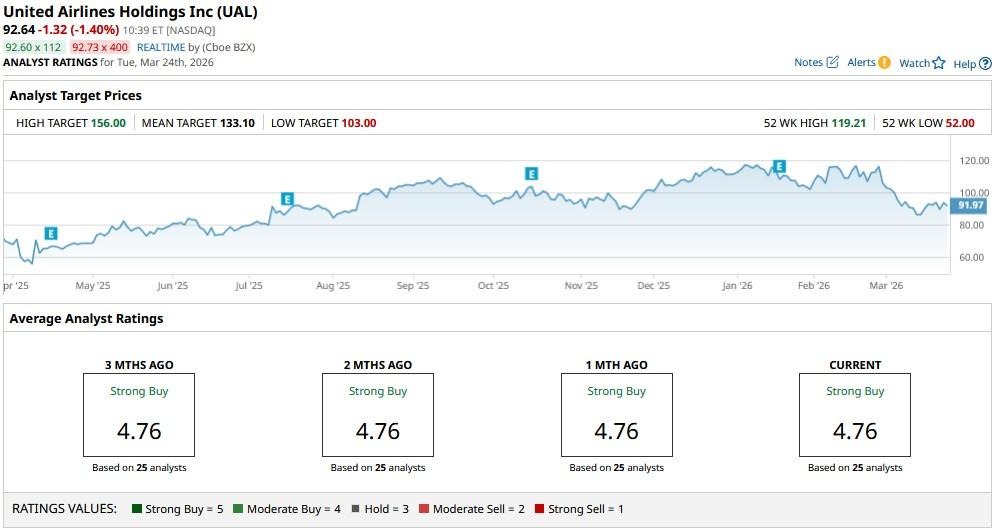Click Based on 25 analysts under CURRENT
995x528 pixels.
tap(855, 468)
